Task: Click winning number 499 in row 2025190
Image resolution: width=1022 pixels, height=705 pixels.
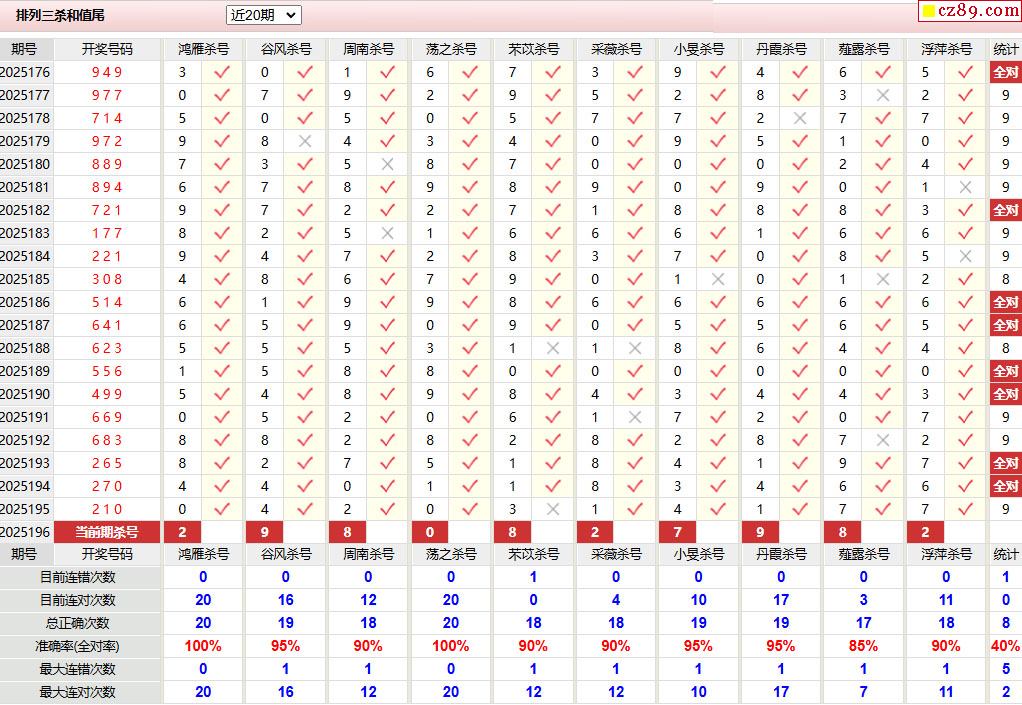Action: [x=107, y=394]
